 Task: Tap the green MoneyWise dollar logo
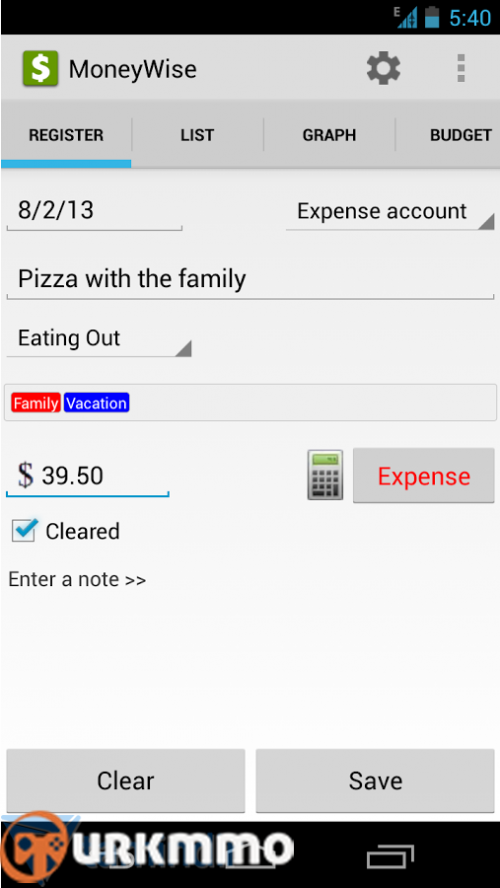pos(40,69)
